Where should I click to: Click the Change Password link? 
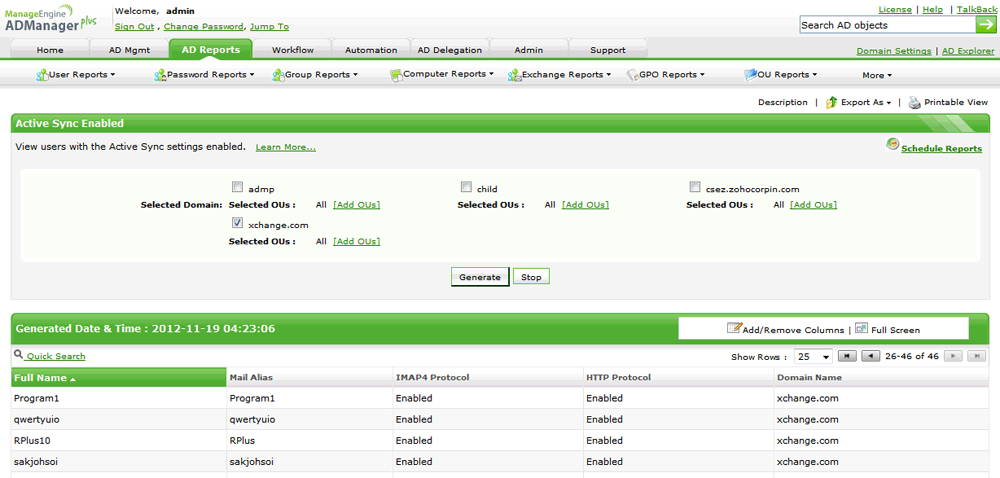pos(203,27)
